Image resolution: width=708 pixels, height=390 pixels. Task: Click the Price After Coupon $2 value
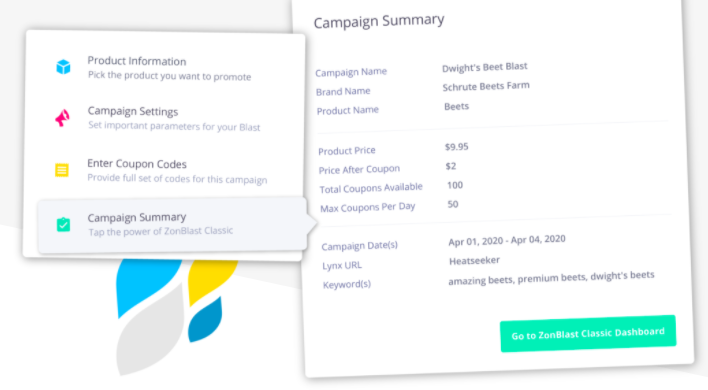point(451,166)
